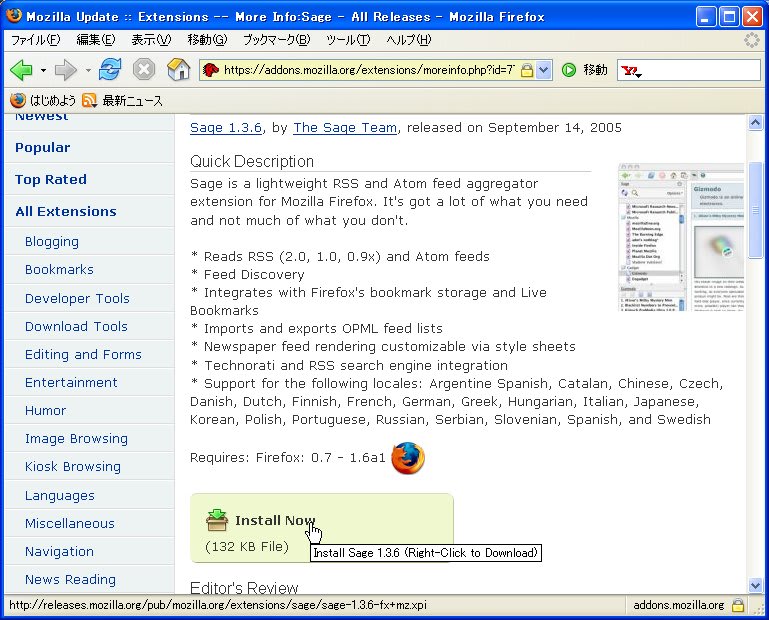The height and width of the screenshot is (620, 769).
Task: Click the Install Now package icon
Action: tap(217, 520)
